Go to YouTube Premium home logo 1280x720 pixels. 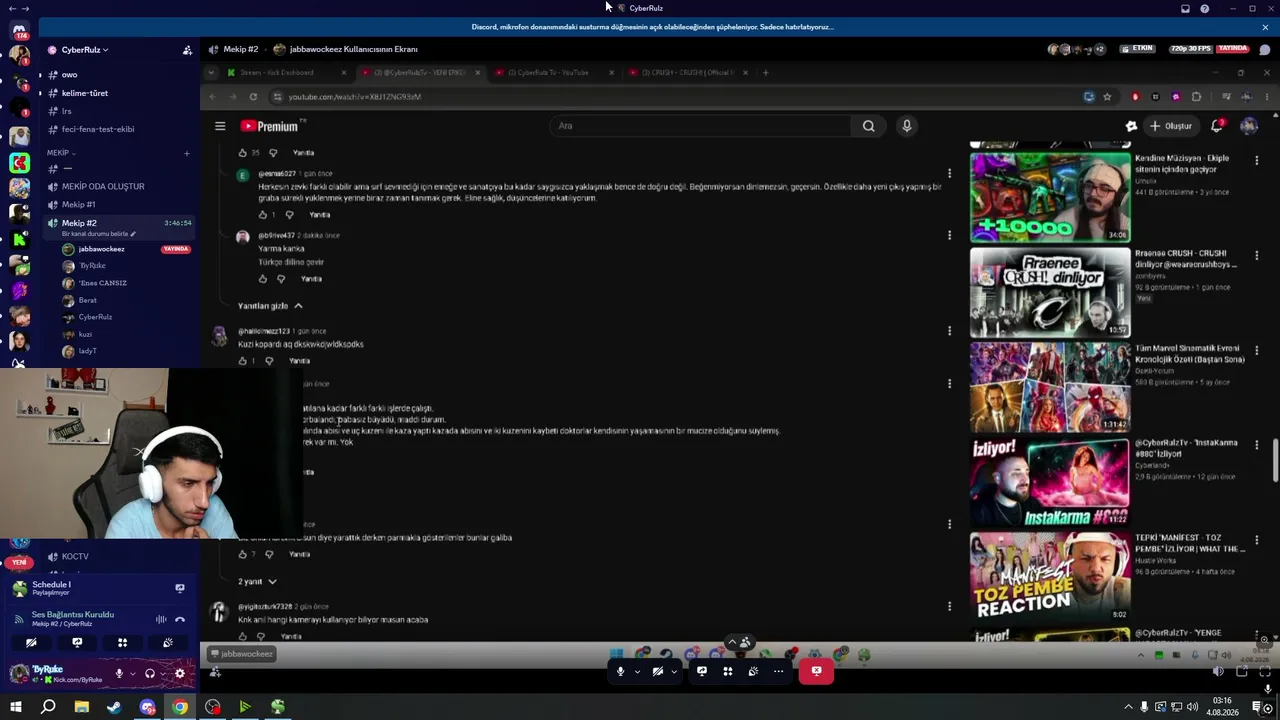click(270, 126)
